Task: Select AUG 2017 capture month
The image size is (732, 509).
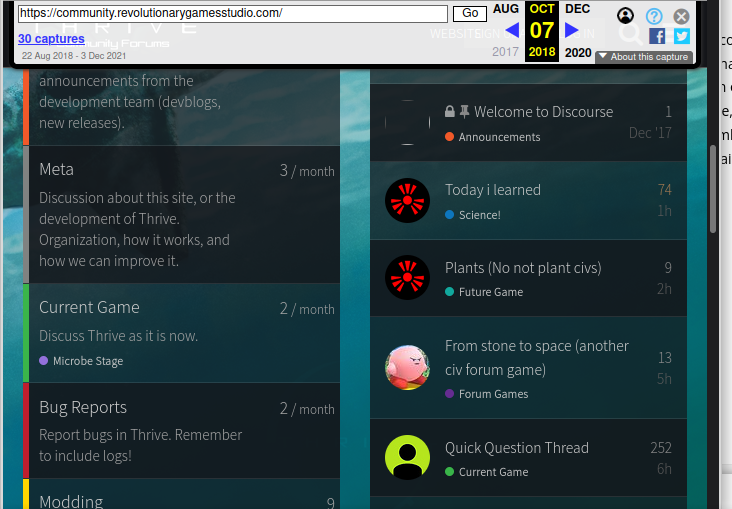Action: [506, 30]
